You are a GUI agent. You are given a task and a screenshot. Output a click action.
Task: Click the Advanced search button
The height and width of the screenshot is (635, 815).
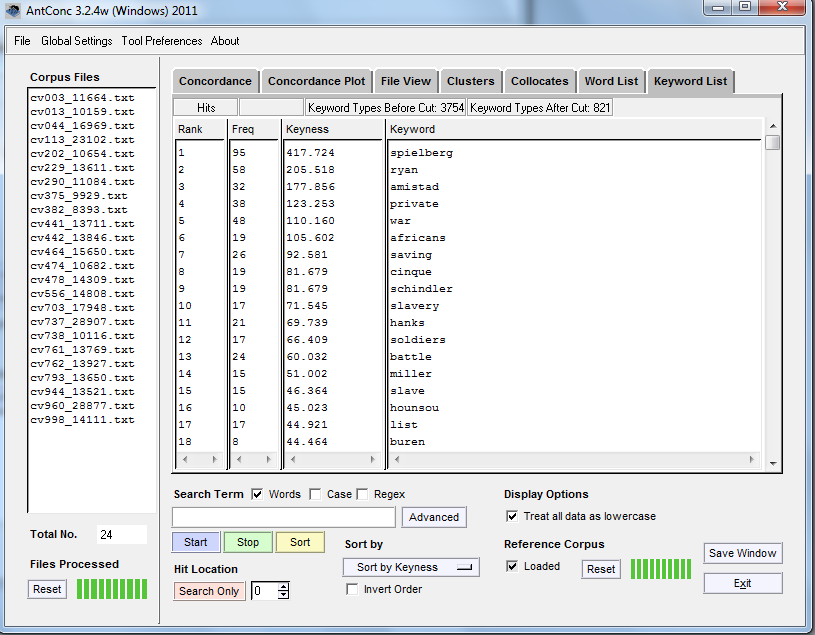pos(434,517)
